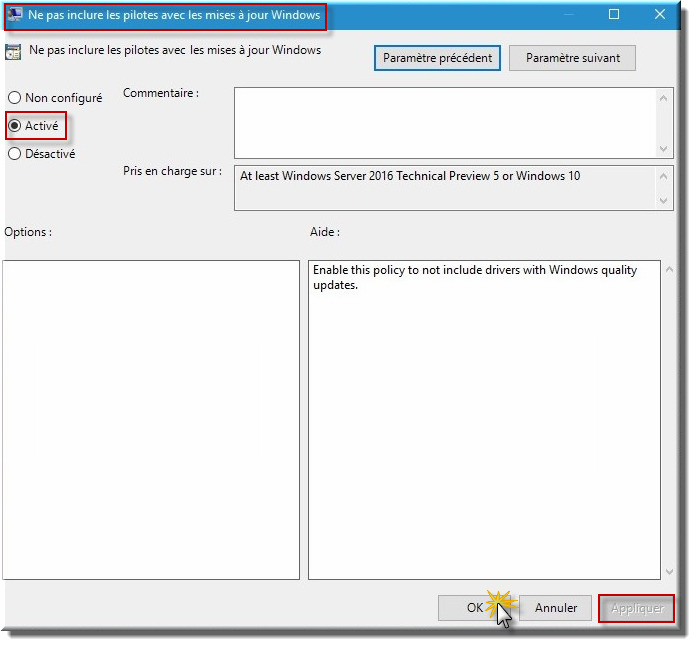The width and height of the screenshot is (696, 646).
Task: Click the policy name heading text
Action: tap(176, 50)
